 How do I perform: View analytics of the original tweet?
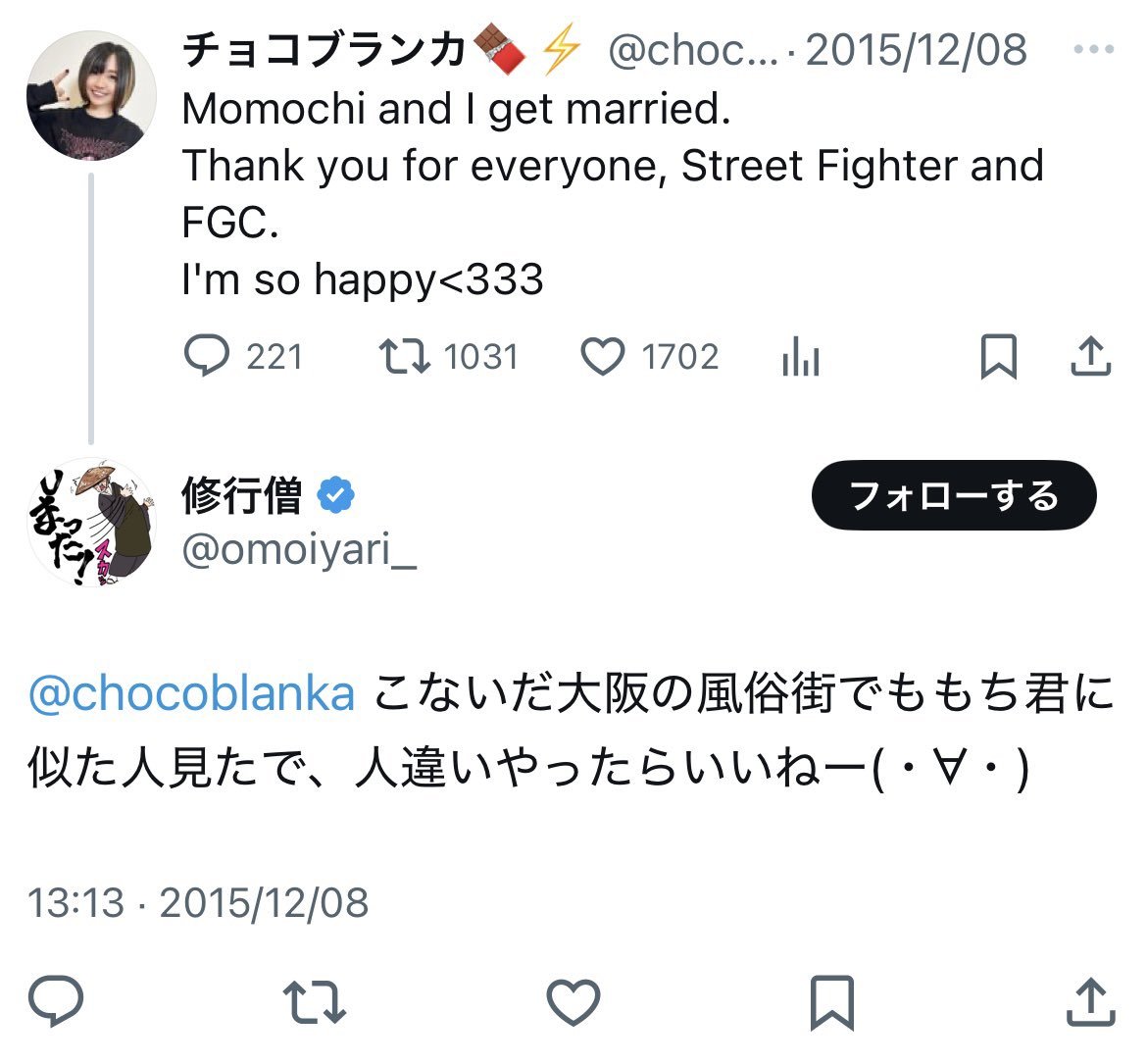[x=801, y=359]
